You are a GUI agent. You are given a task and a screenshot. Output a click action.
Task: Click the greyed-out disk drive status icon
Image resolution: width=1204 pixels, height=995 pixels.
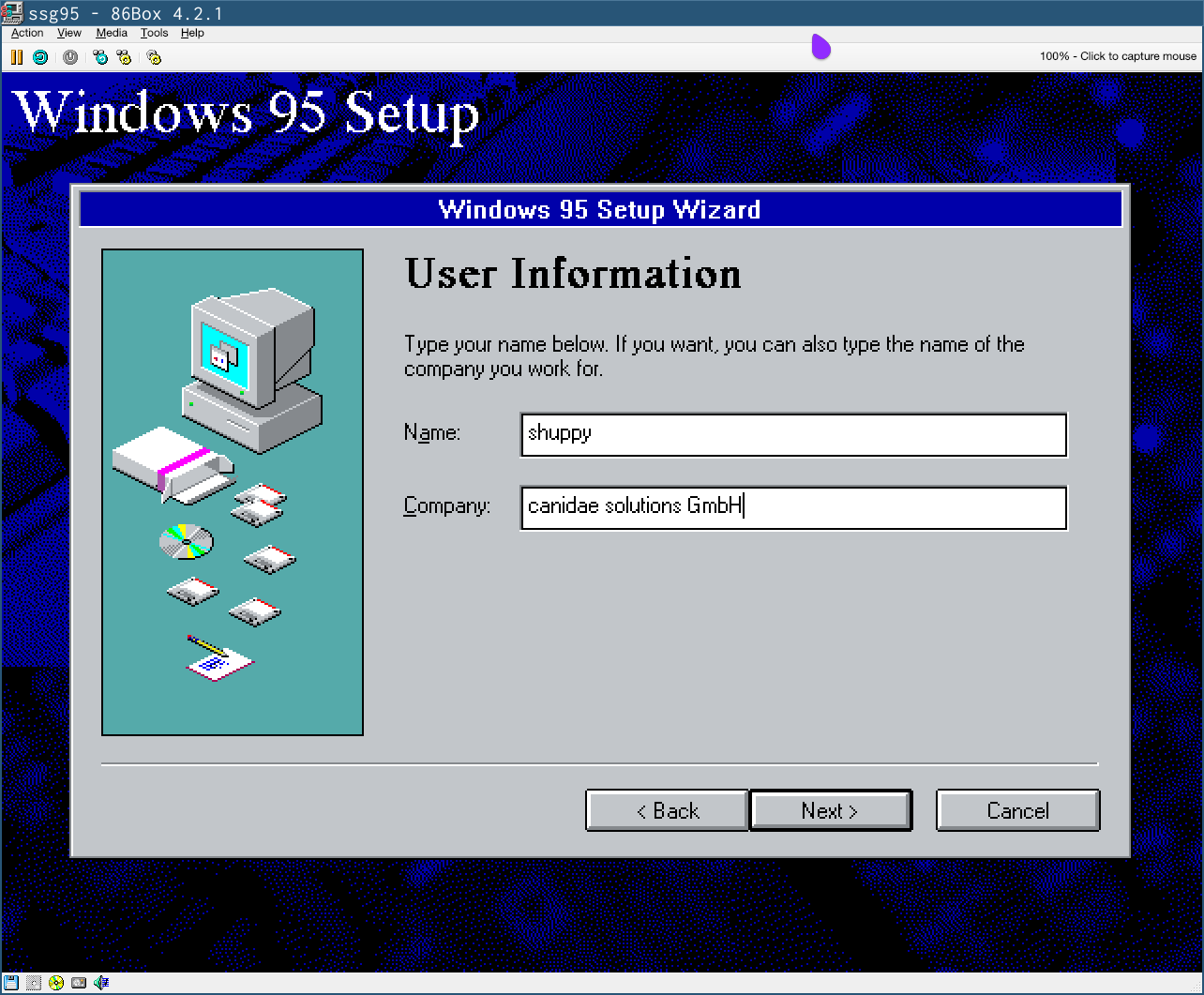tap(35, 983)
